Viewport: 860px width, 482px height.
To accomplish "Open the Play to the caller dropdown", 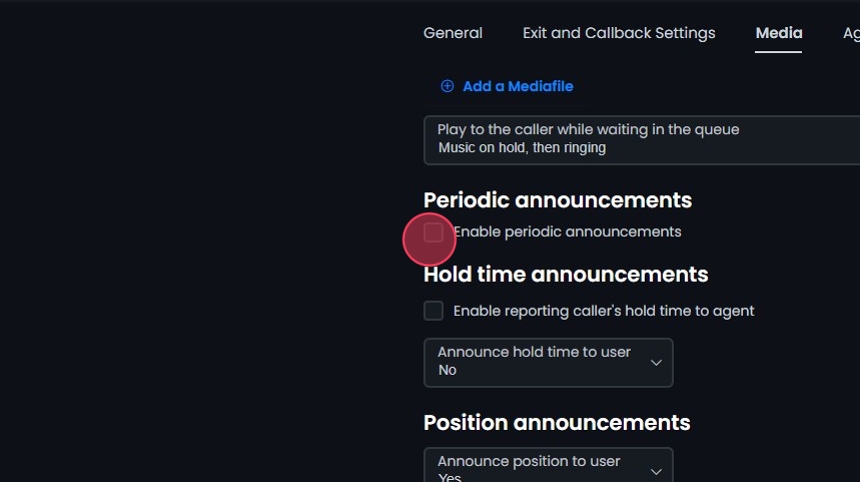I will point(640,139).
